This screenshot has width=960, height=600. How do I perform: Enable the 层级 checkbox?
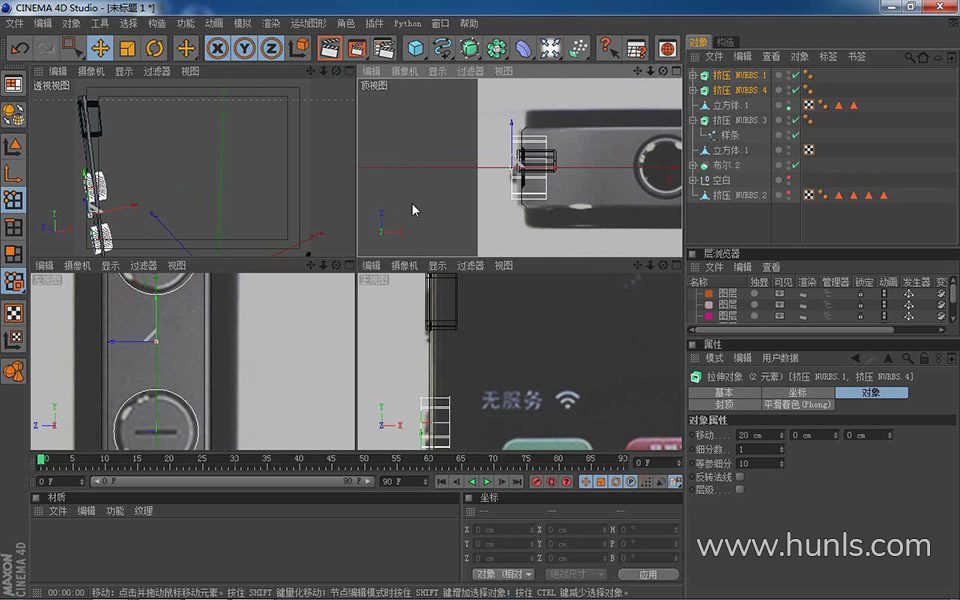point(740,490)
